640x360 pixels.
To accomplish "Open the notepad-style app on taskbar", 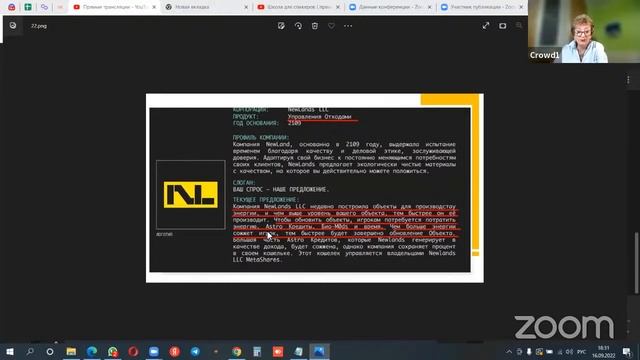I will 299,351.
